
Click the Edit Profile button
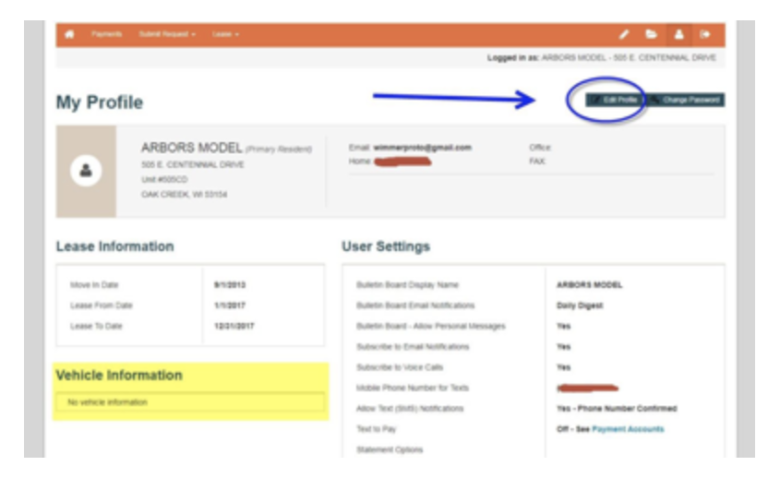click(x=613, y=100)
